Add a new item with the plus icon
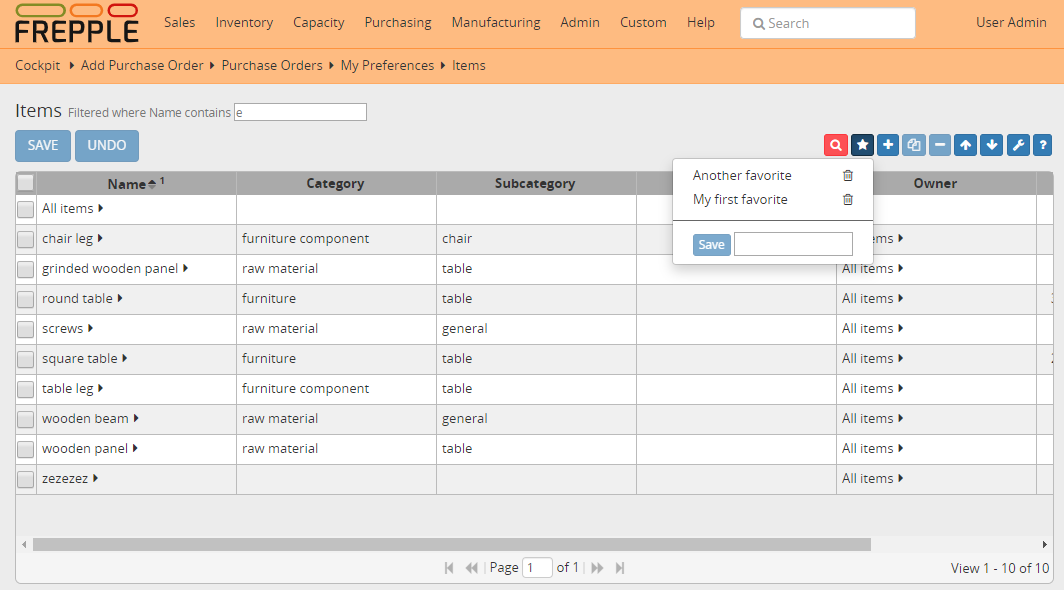The width and height of the screenshot is (1064, 590). point(888,145)
